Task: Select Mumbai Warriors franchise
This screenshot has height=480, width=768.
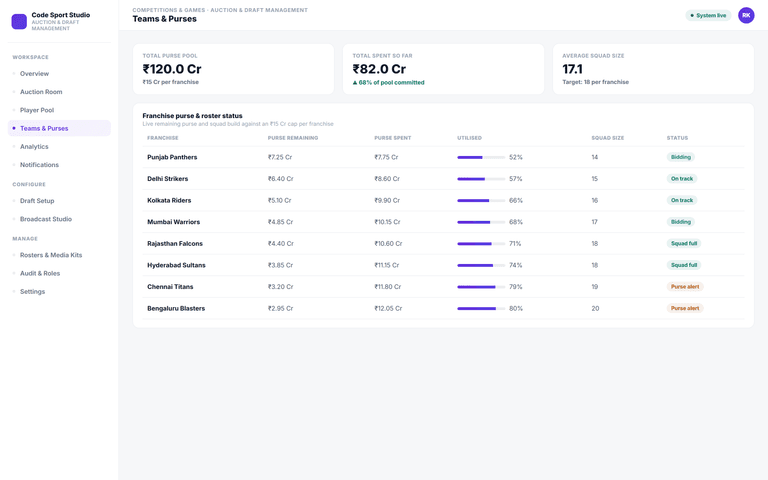Action: pos(173,222)
